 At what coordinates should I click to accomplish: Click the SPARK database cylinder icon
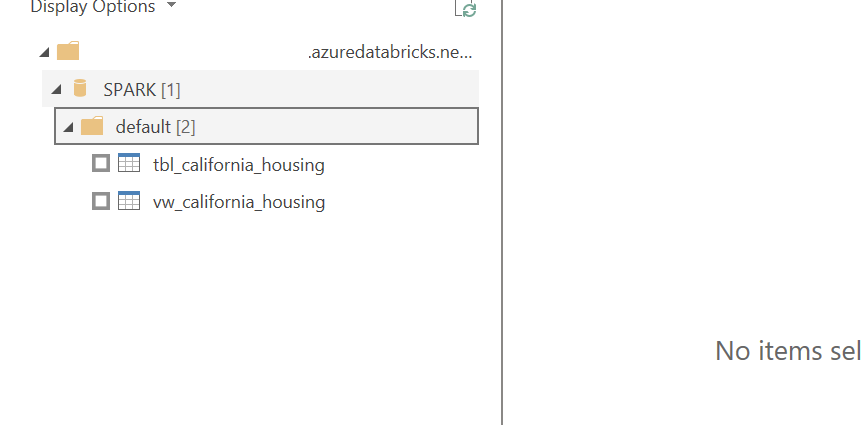tap(80, 89)
